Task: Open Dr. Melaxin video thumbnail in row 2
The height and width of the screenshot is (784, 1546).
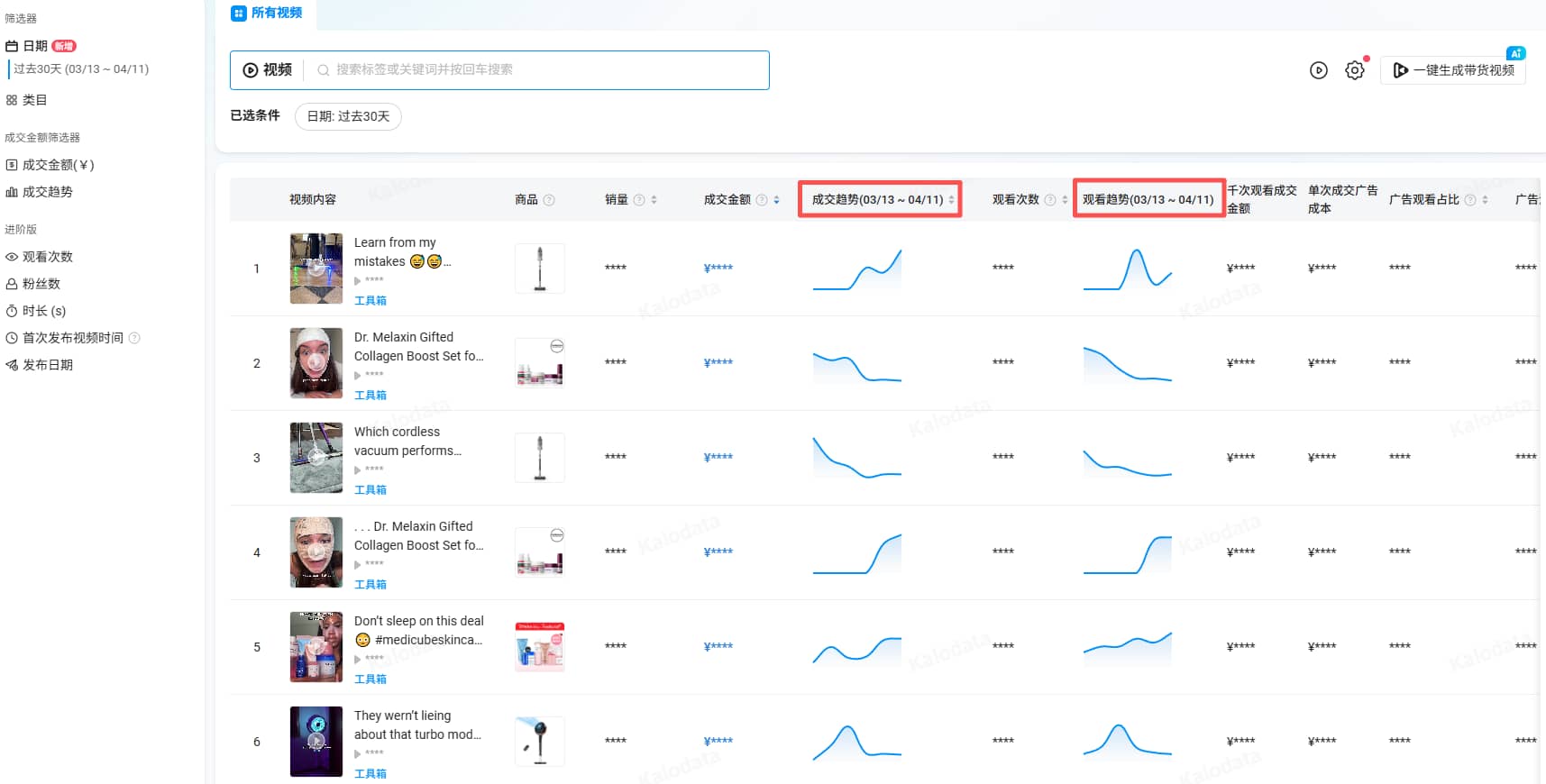Action: [316, 363]
